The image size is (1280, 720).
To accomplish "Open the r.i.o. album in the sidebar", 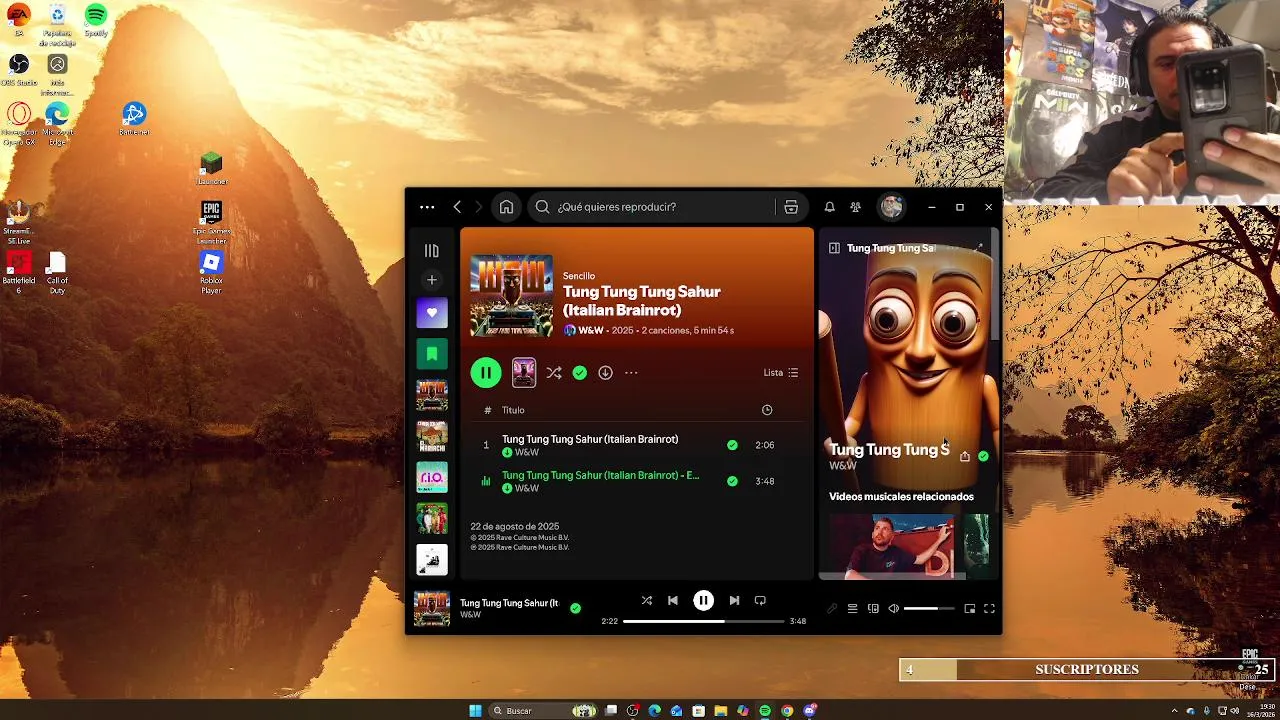I will point(432,477).
